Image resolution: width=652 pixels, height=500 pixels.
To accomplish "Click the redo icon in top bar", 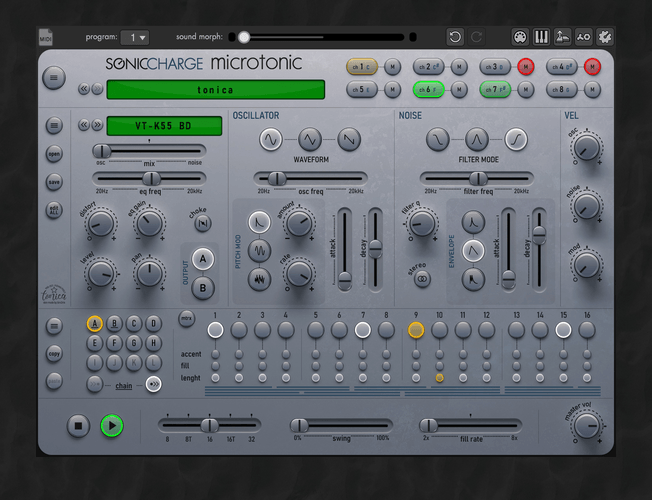I will click(476, 37).
